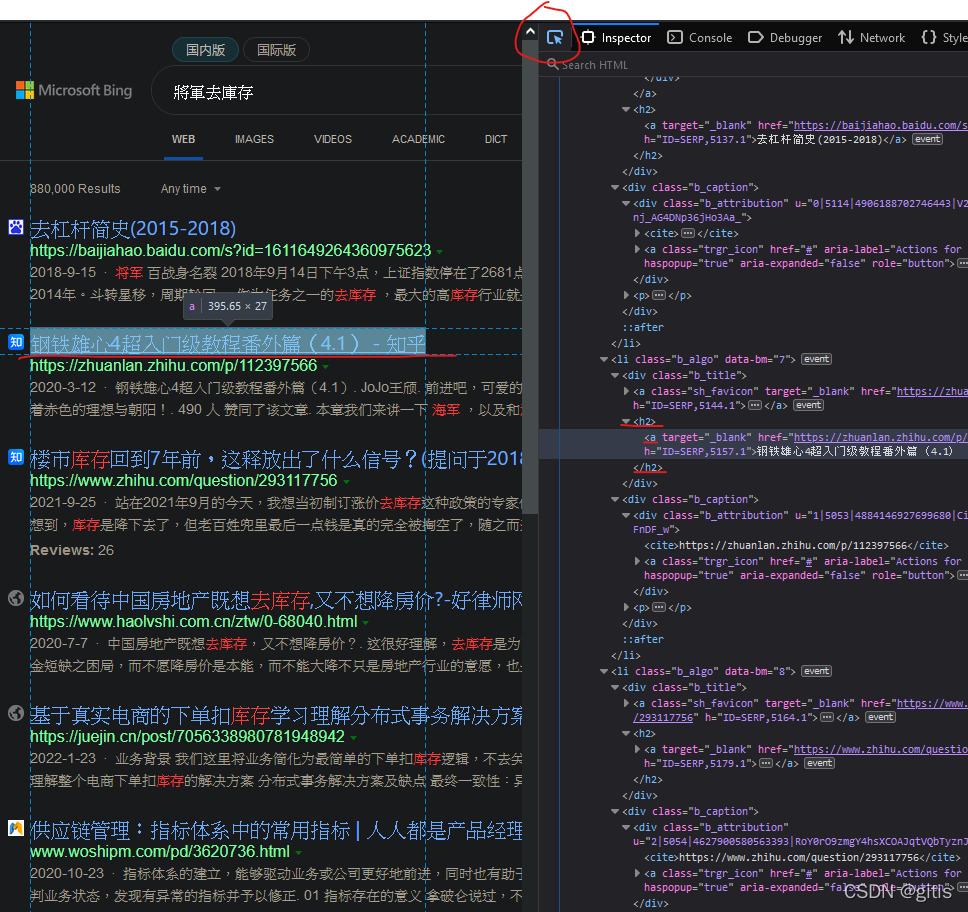Collapse b_title div under data-bm="7"
Screen dimensions: 968x912
pos(615,375)
